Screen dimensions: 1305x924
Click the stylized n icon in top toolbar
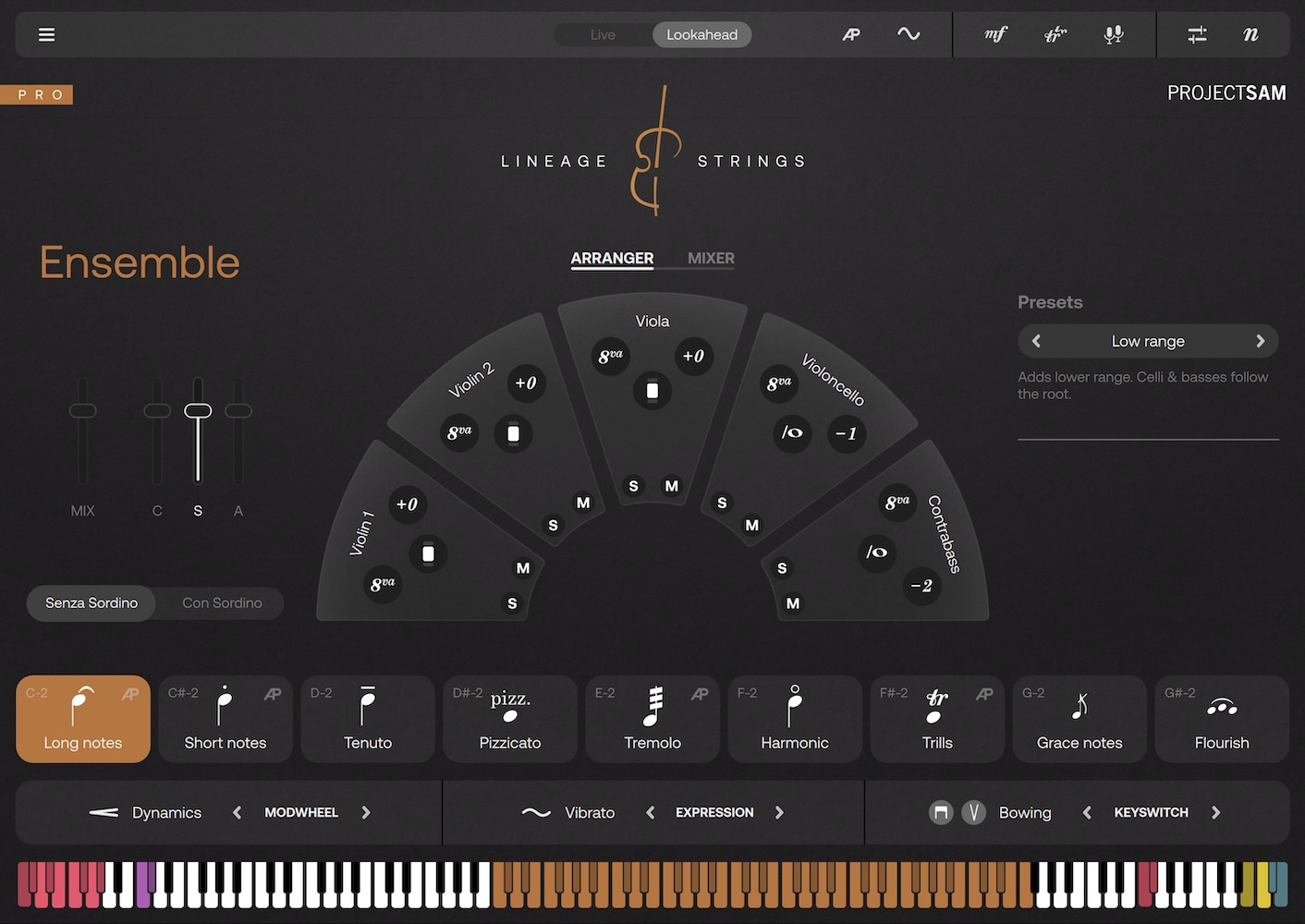click(1250, 34)
